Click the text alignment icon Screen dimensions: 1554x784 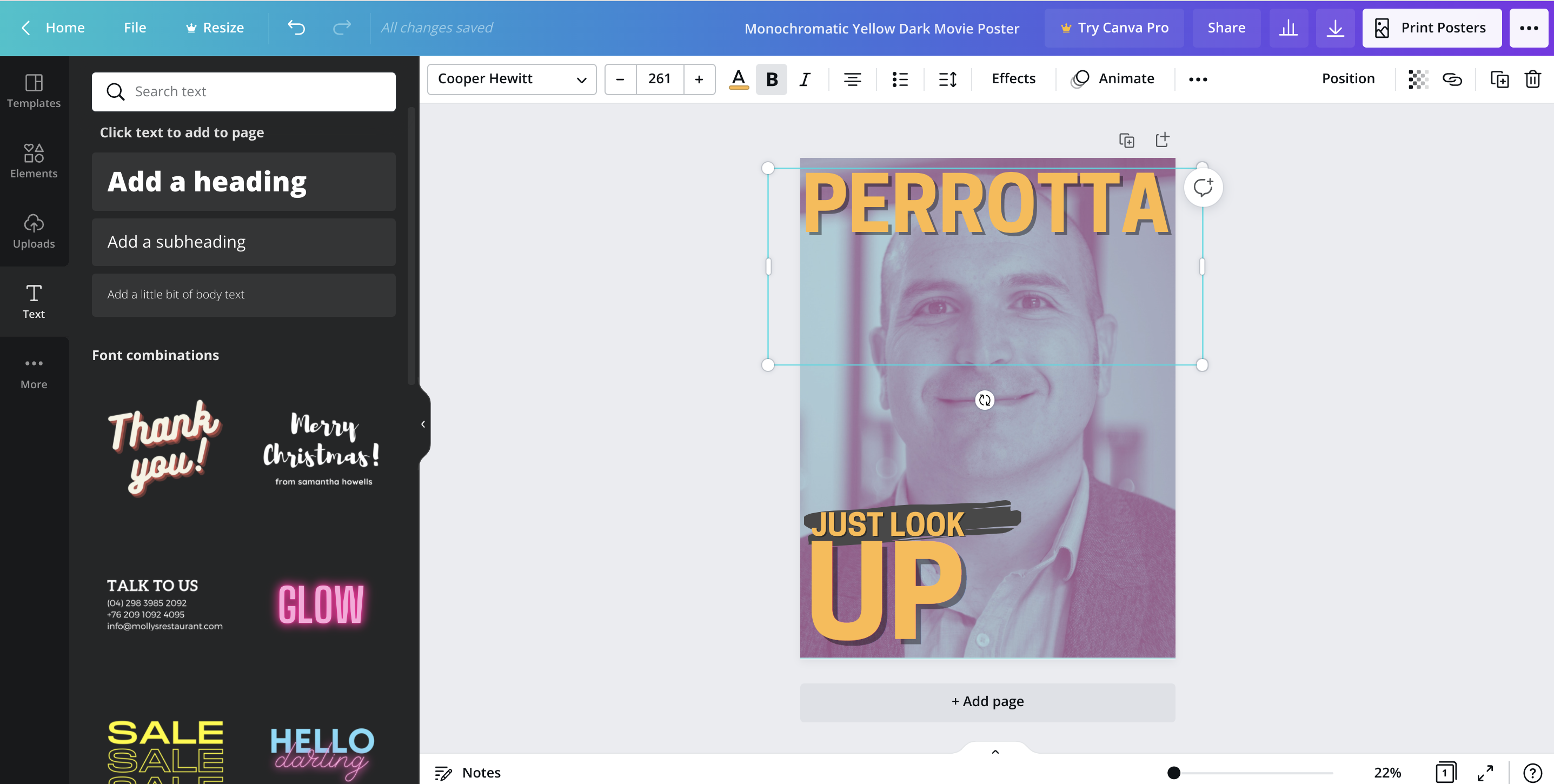(852, 79)
